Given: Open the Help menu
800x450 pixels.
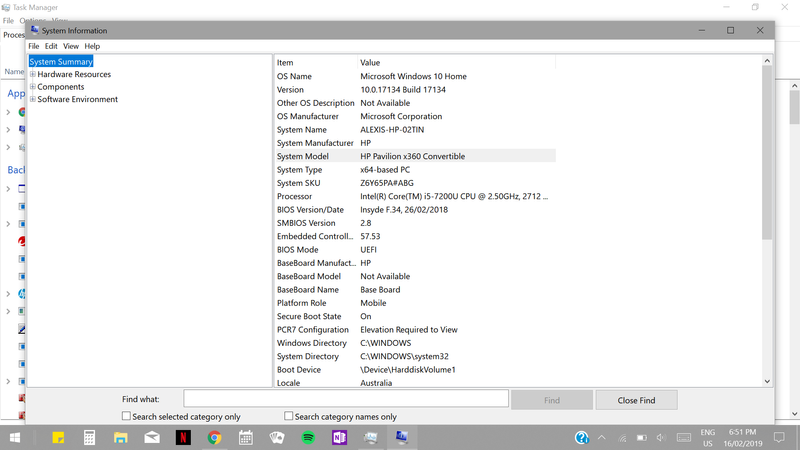Looking at the screenshot, I should pyautogui.click(x=92, y=46).
